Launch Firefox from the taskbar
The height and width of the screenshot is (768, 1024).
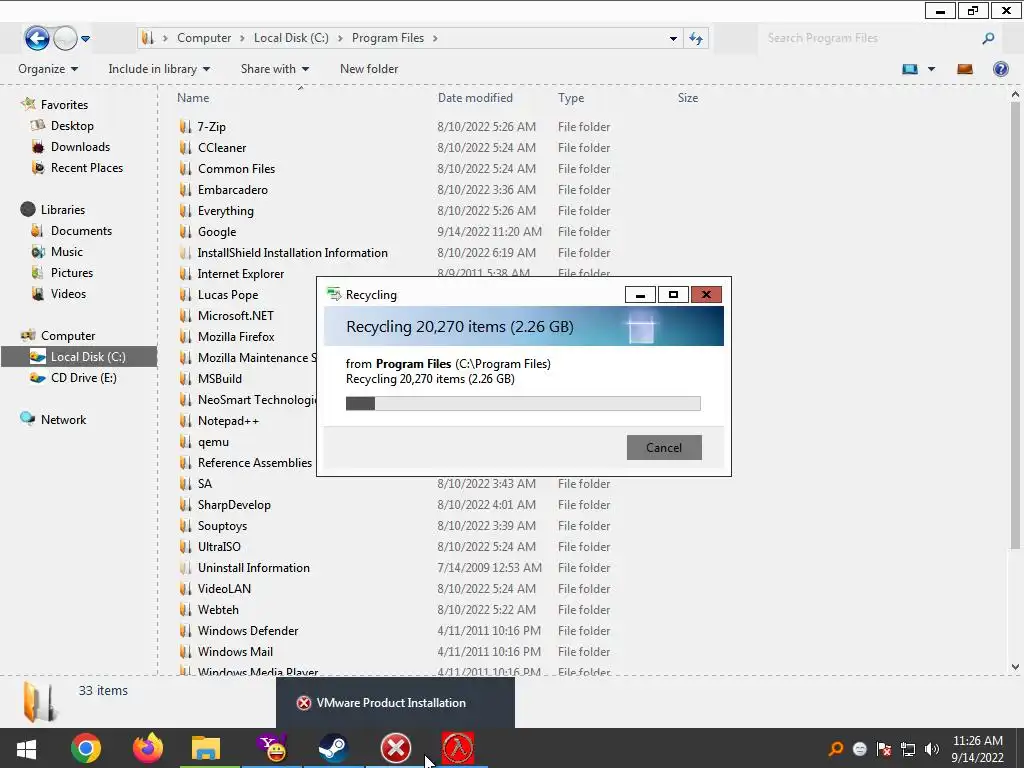click(x=148, y=748)
